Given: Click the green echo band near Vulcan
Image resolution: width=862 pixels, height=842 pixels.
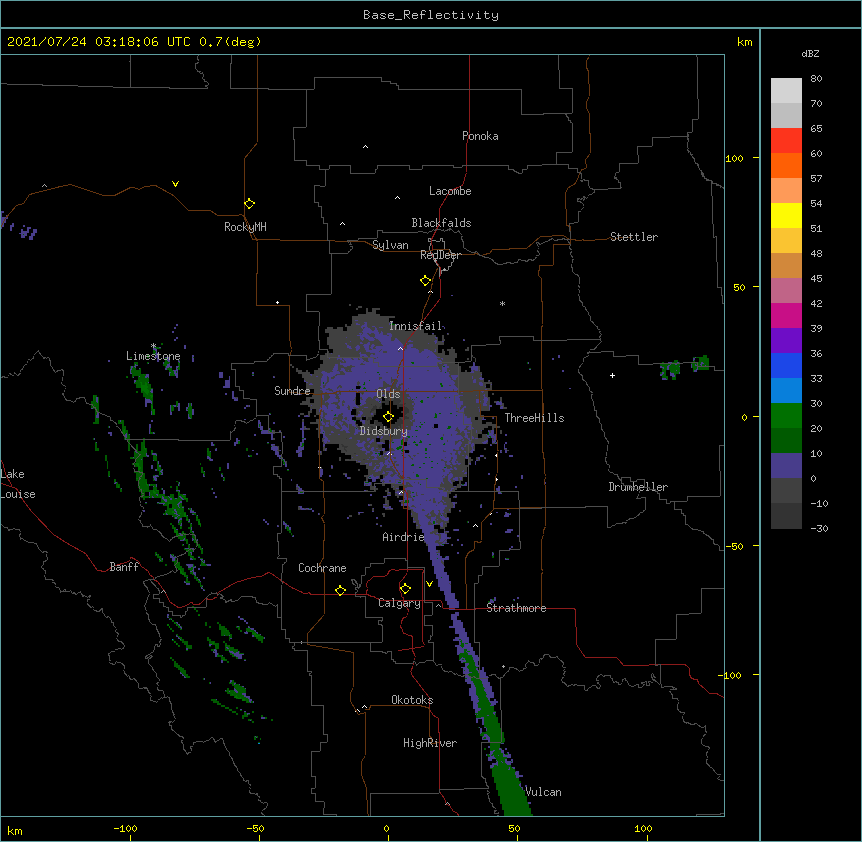Looking at the screenshot, I should pyautogui.click(x=511, y=791).
